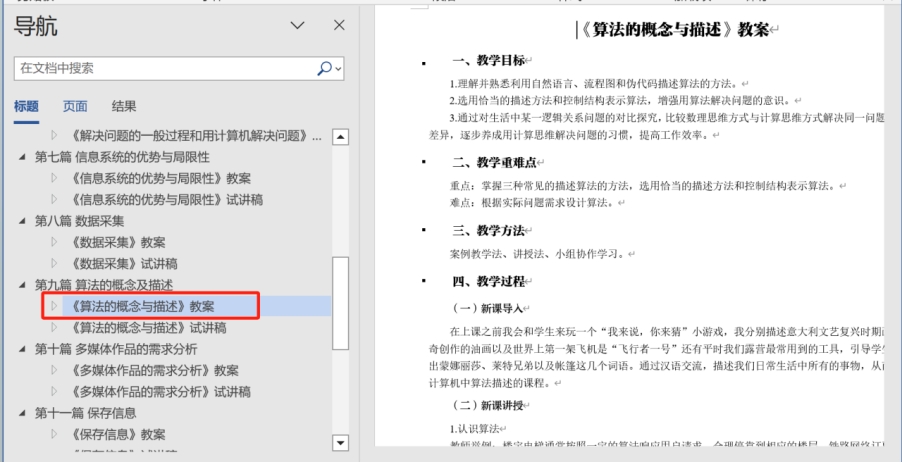
Task: Click the scroll down arrow in heading list
Action: click(340, 442)
